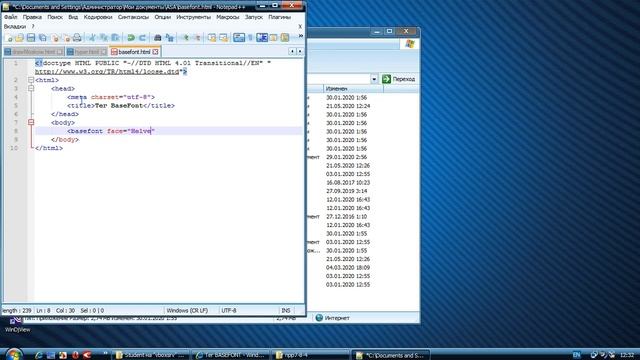Viewport: 640px width, 360px height.
Task: Collapse the body fold marker on line 7
Action: point(31,122)
